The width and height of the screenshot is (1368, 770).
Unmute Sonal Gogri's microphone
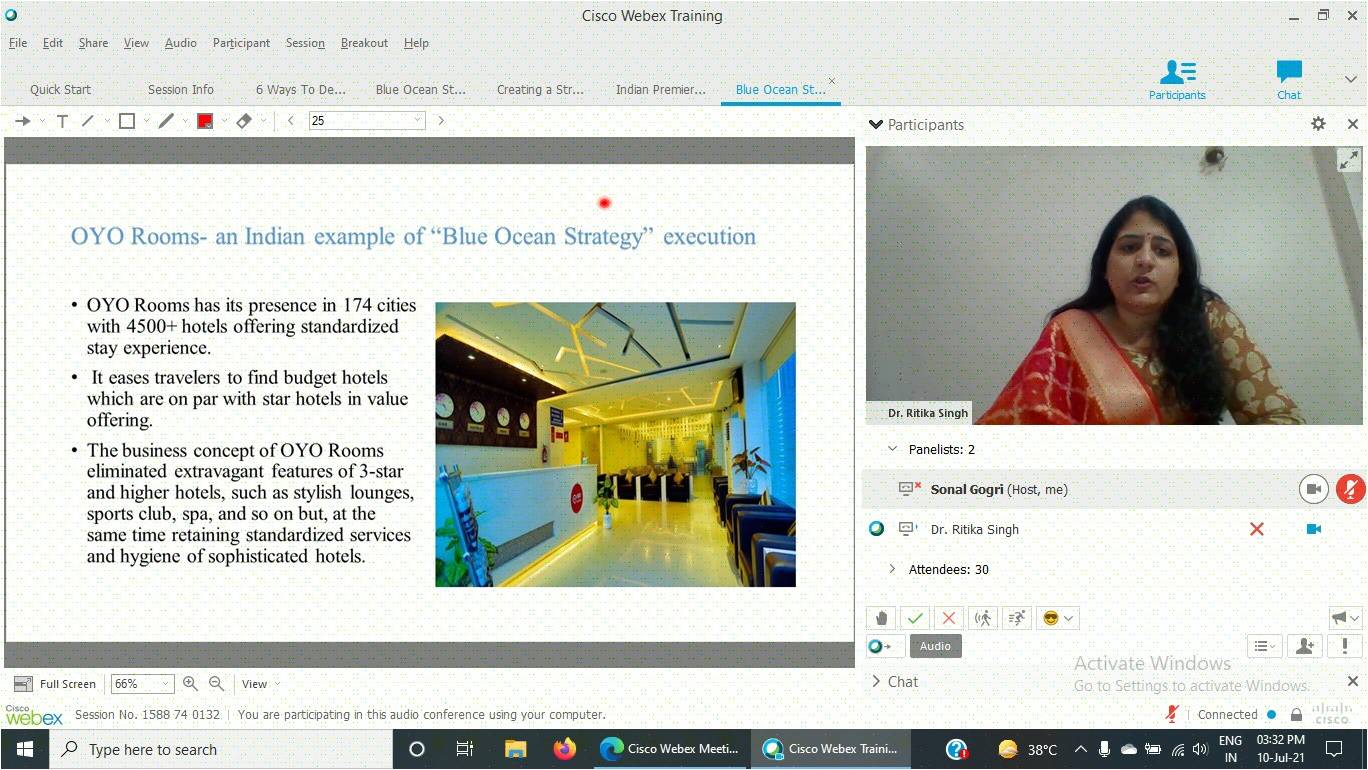coord(1350,489)
